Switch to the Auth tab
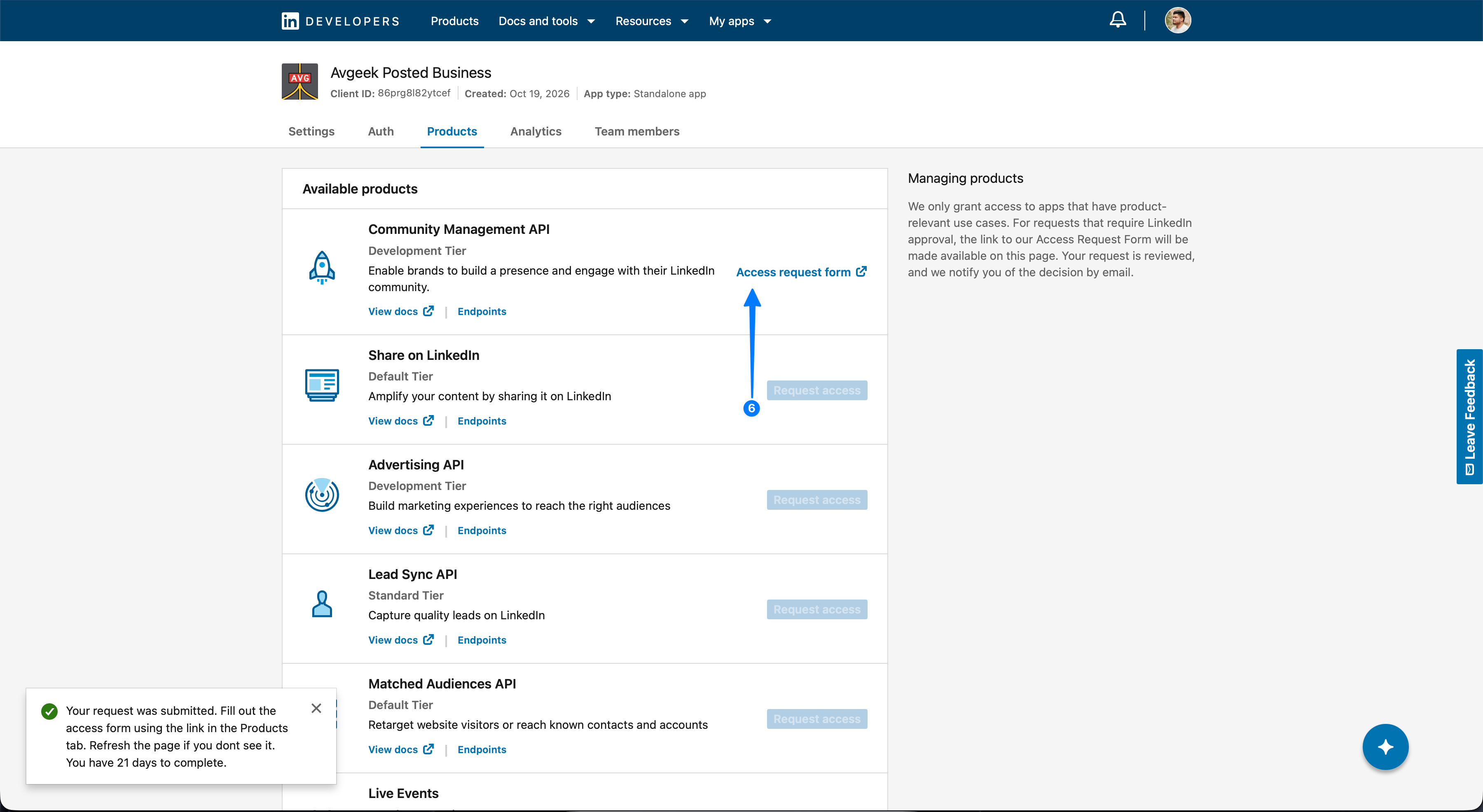 [381, 131]
